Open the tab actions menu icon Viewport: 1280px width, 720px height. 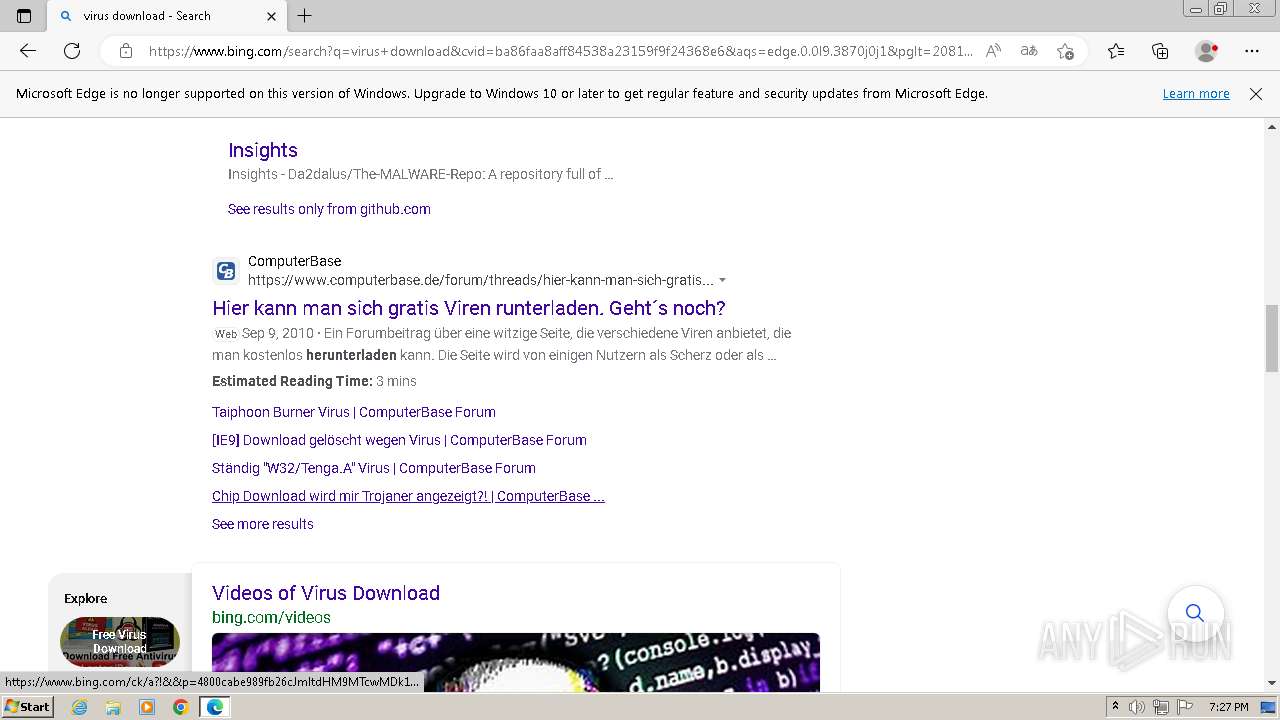click(24, 16)
